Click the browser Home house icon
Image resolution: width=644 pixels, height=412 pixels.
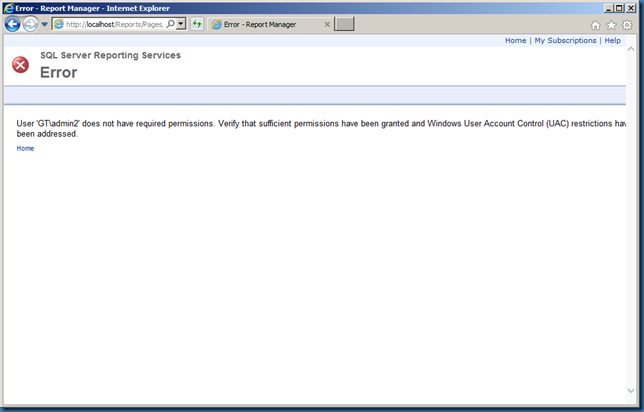tap(596, 25)
